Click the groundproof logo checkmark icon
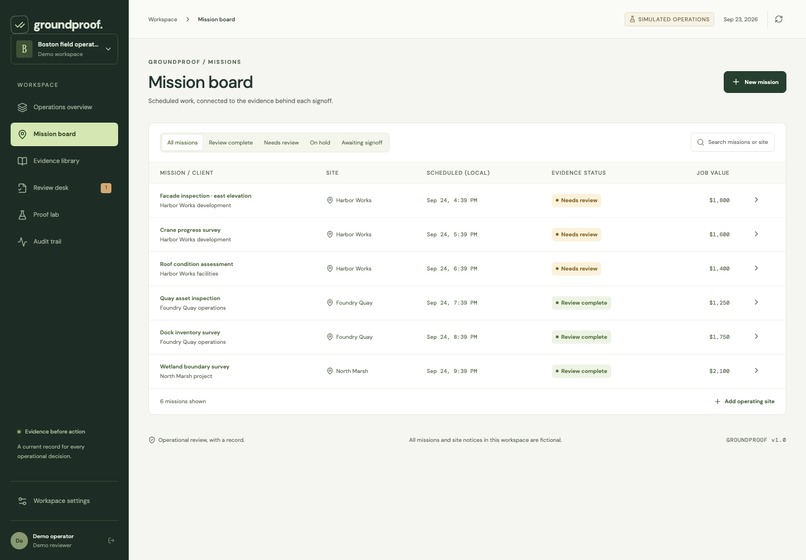 (x=20, y=24)
